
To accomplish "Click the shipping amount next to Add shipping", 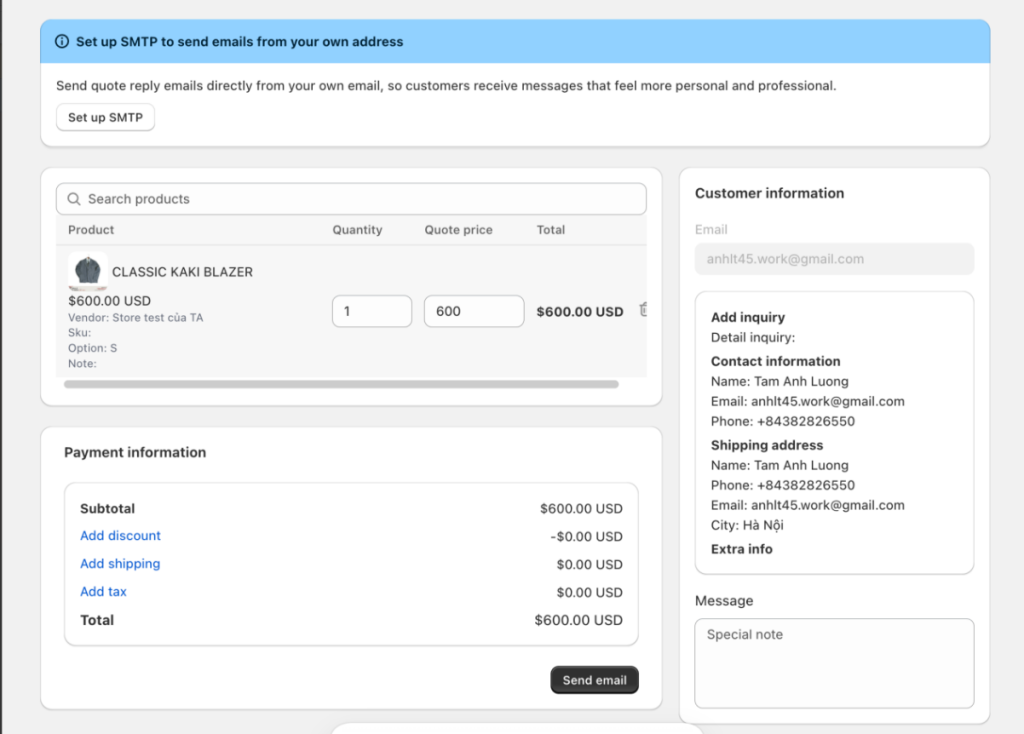I will [x=589, y=565].
